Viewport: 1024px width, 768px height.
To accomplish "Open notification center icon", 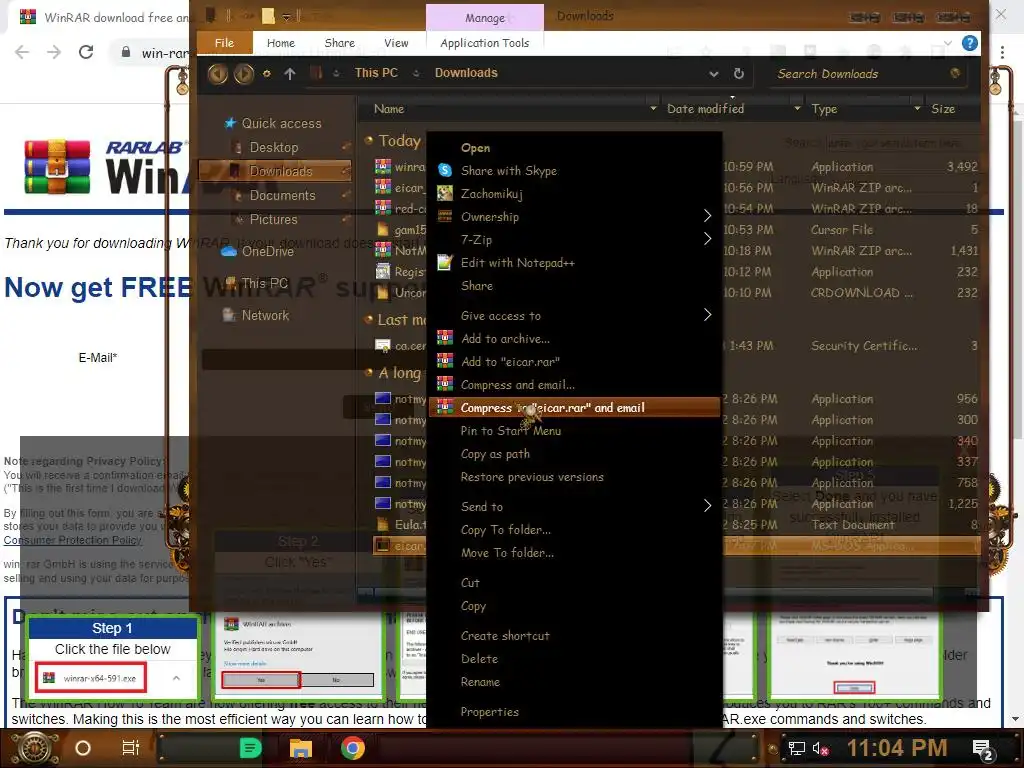I will point(982,749).
